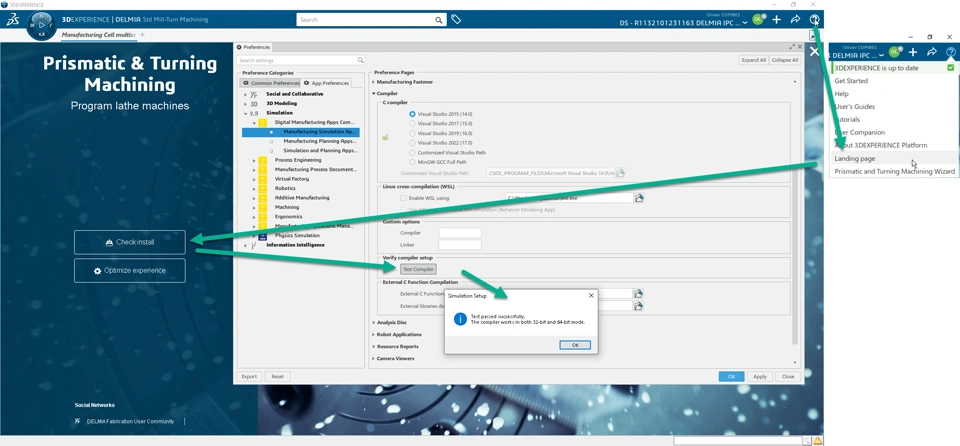Expand 3D Modeling category
Screen dimensions: 960x446
(246, 104)
